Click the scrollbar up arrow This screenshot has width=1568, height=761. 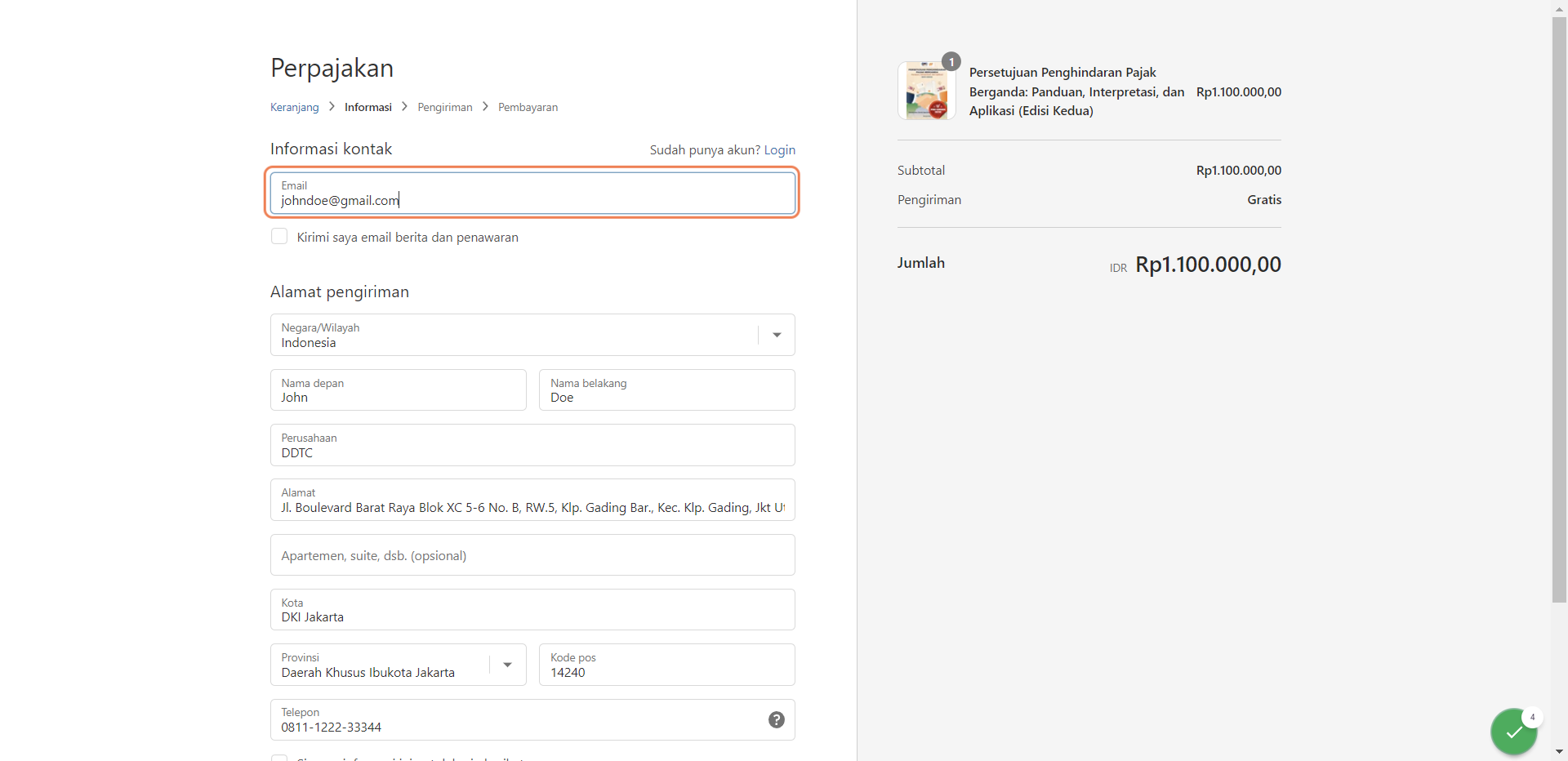click(x=1559, y=8)
